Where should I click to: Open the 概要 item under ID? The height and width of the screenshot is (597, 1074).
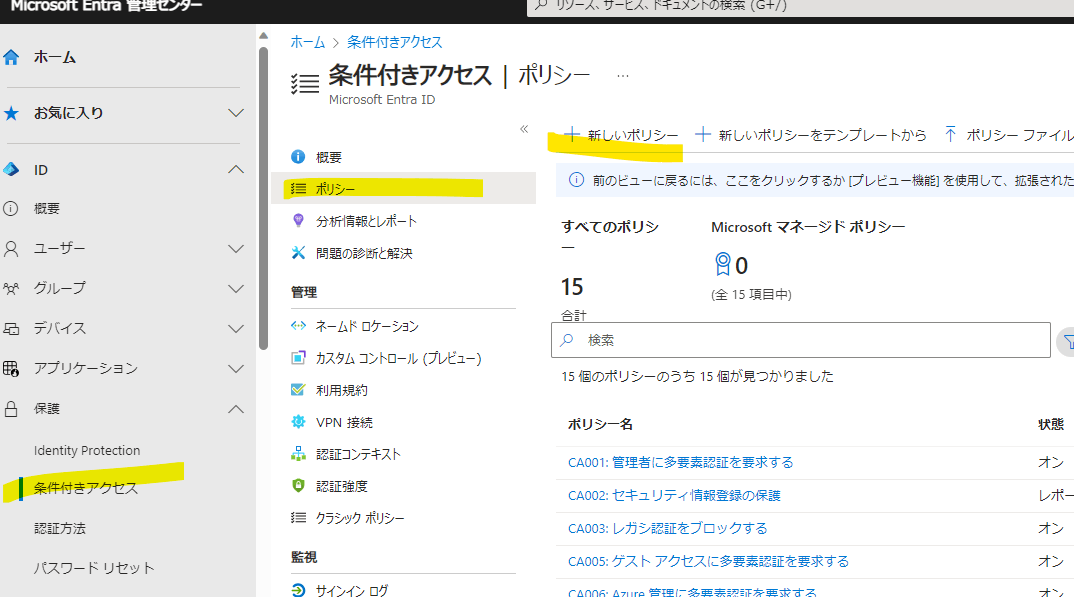pos(47,209)
